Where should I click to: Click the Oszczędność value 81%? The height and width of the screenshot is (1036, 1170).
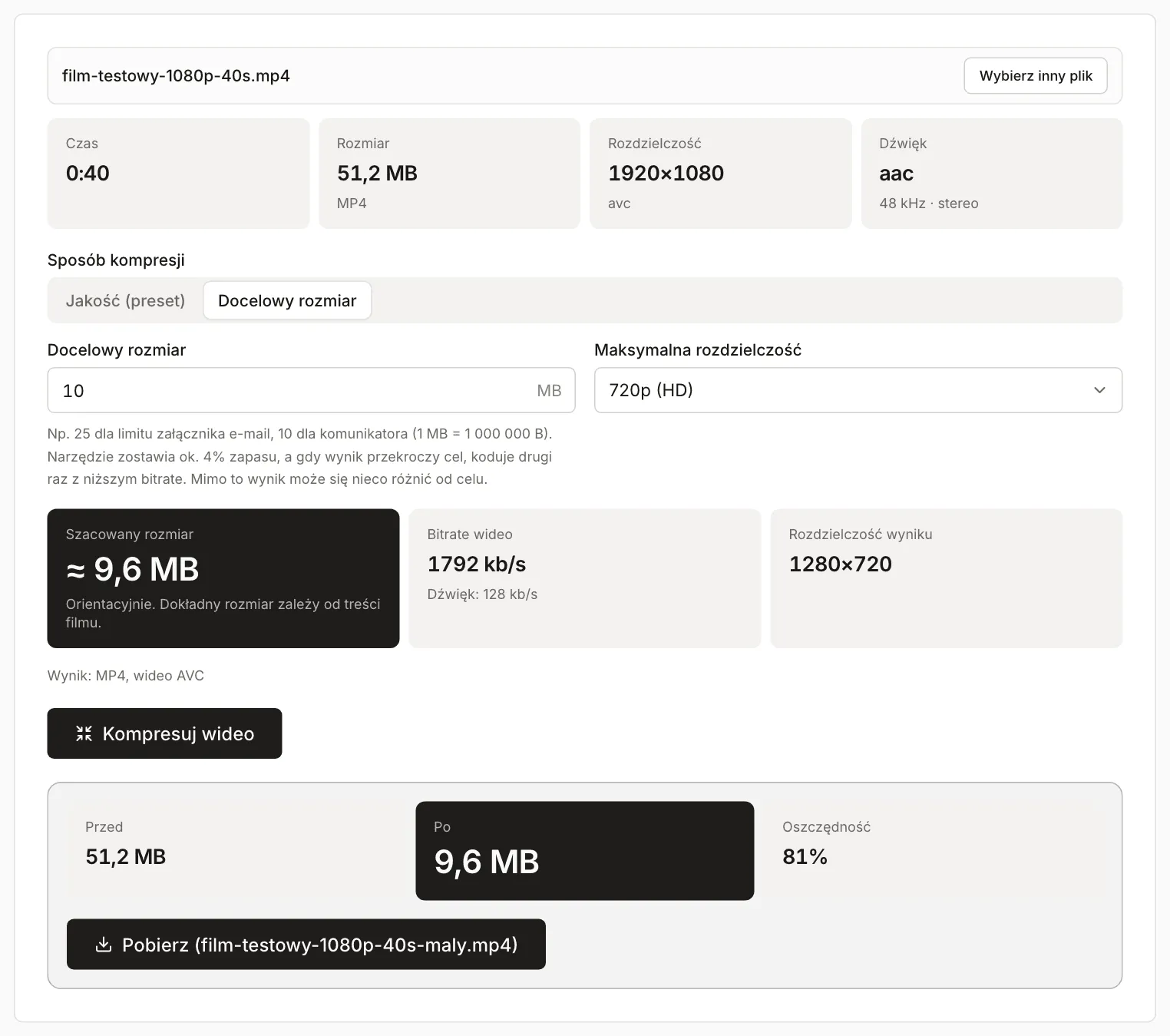(x=805, y=856)
